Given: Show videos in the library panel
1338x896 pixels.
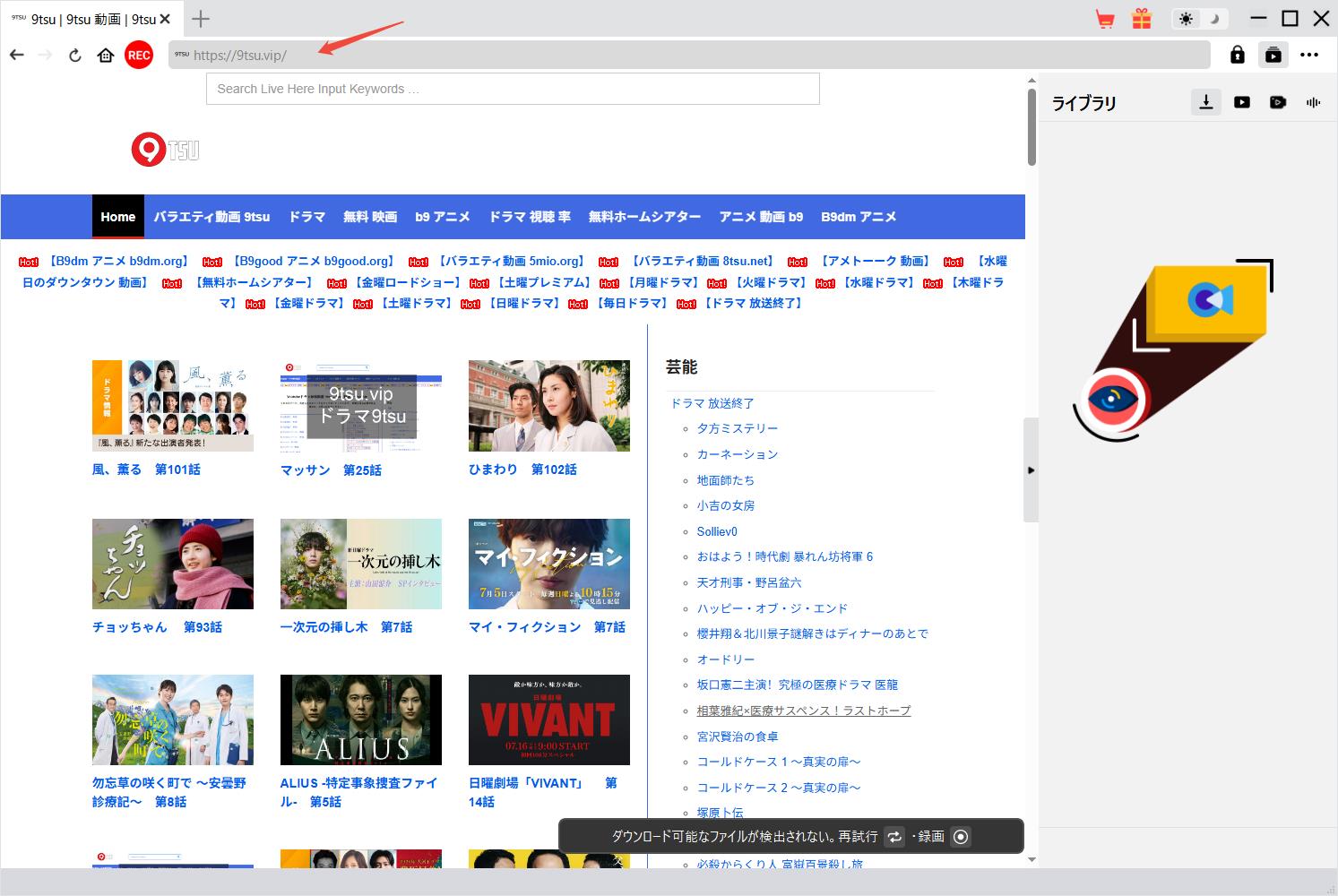Looking at the screenshot, I should [1242, 102].
